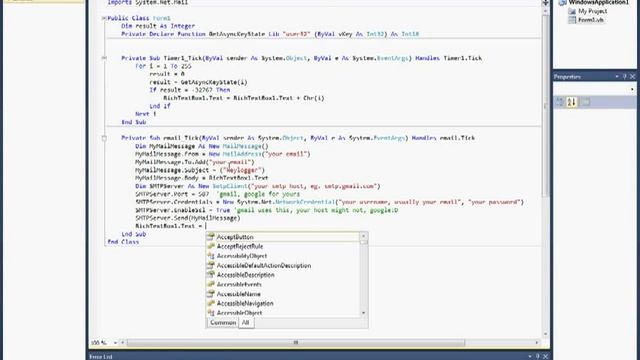Choose AcceptRejectRule from the completion list
The height and width of the screenshot is (360, 640).
(283, 246)
